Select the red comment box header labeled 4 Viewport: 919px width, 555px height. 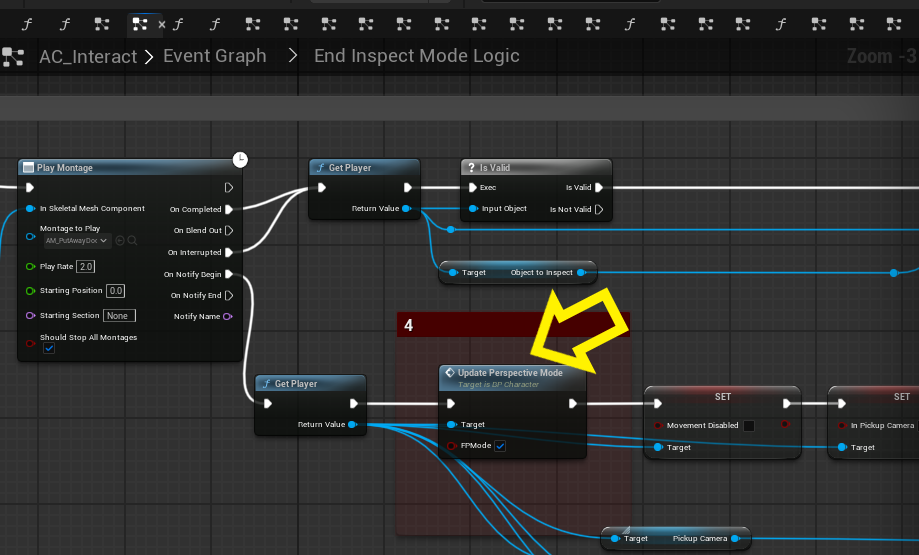512,325
